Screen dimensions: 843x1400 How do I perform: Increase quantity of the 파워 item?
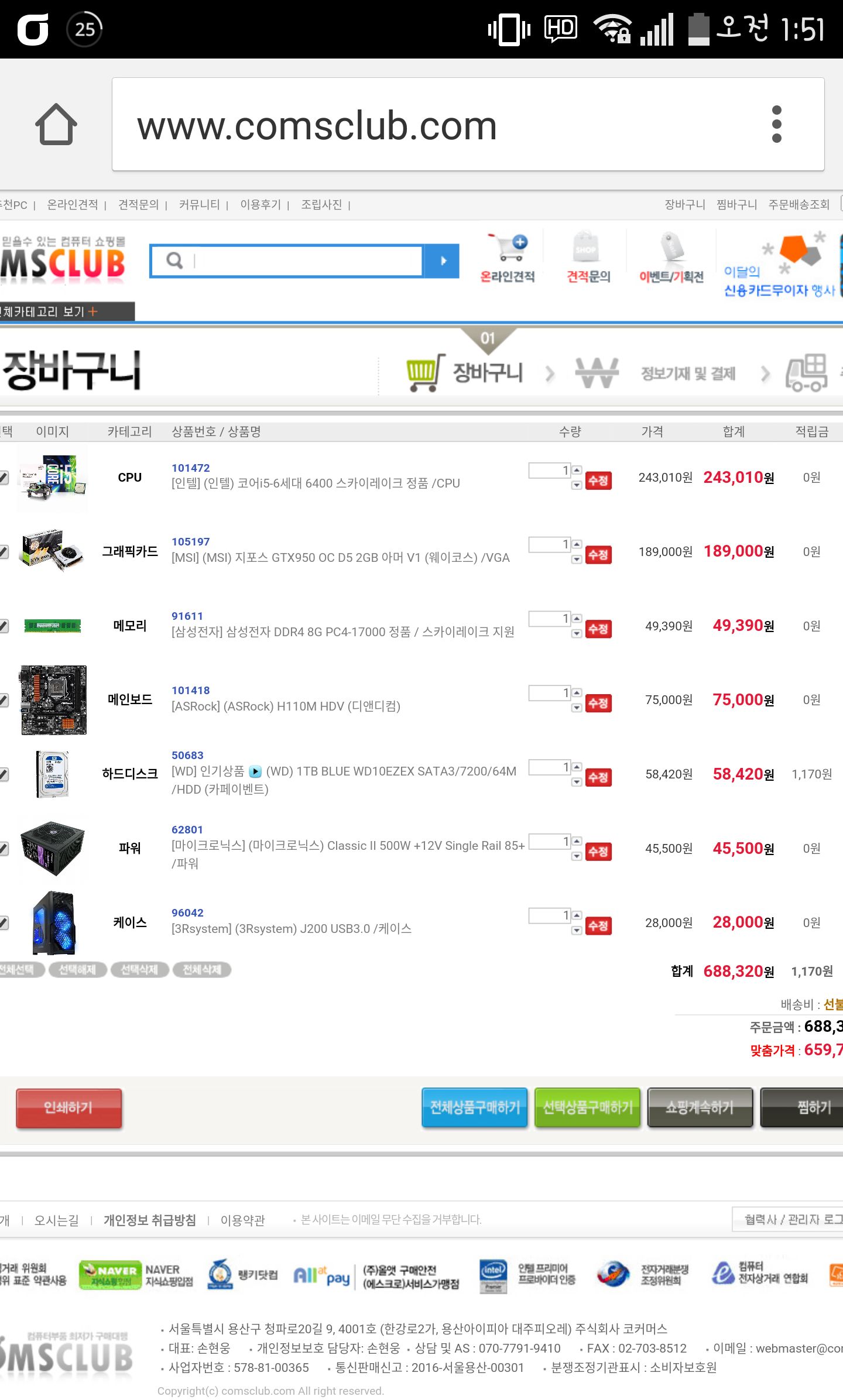click(577, 841)
